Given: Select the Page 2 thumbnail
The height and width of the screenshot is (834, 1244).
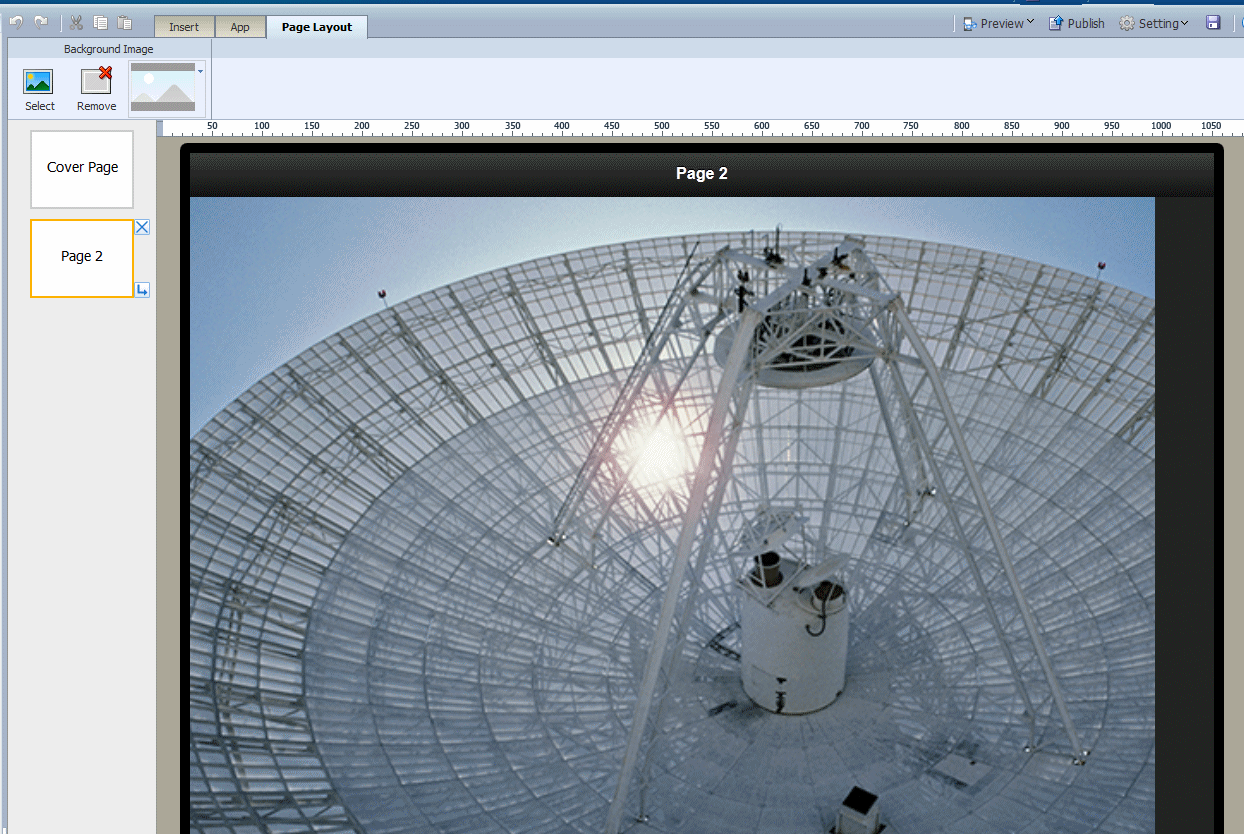Looking at the screenshot, I should (82, 258).
